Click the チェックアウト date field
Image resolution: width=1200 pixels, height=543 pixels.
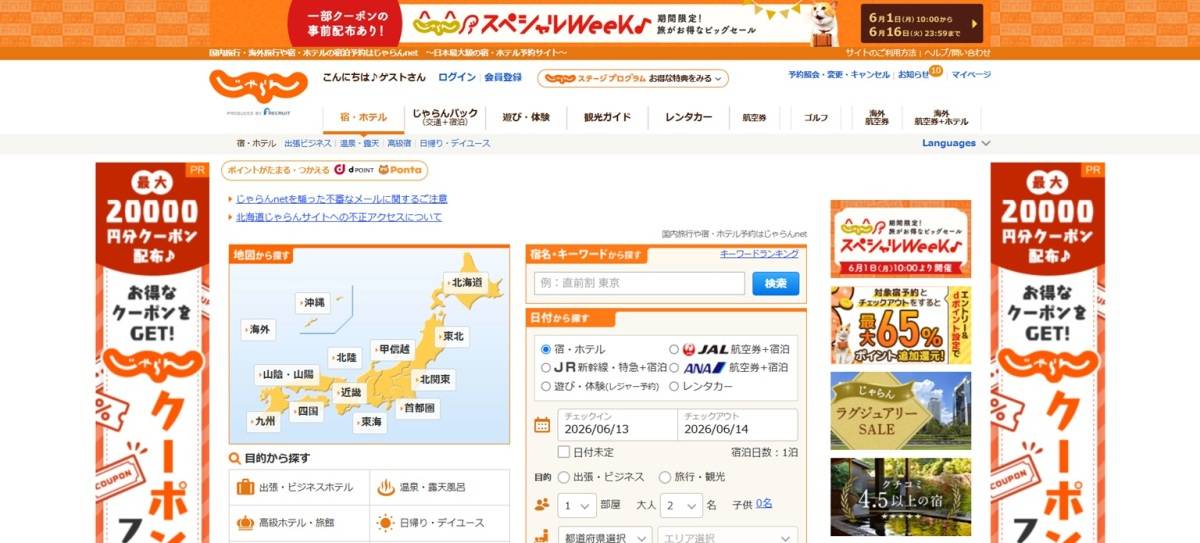738,424
